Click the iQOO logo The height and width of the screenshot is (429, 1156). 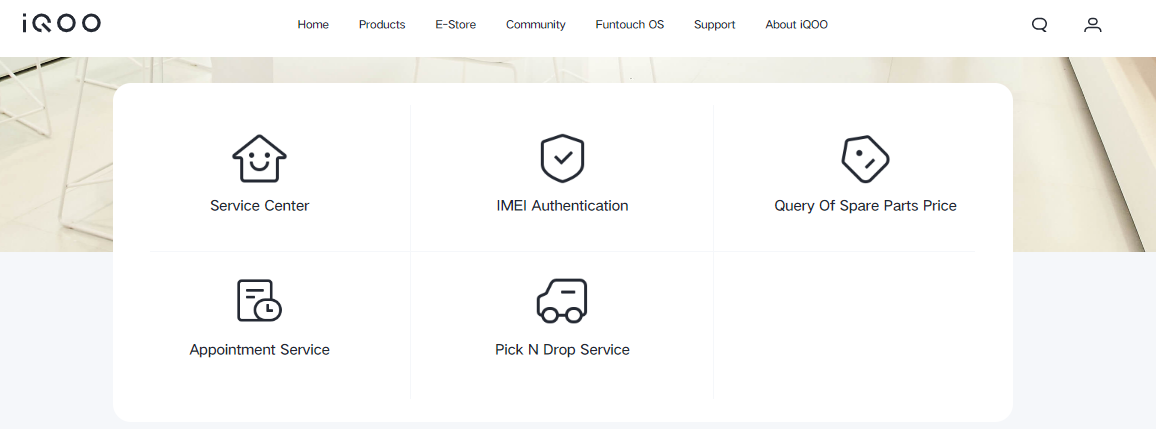pos(61,23)
